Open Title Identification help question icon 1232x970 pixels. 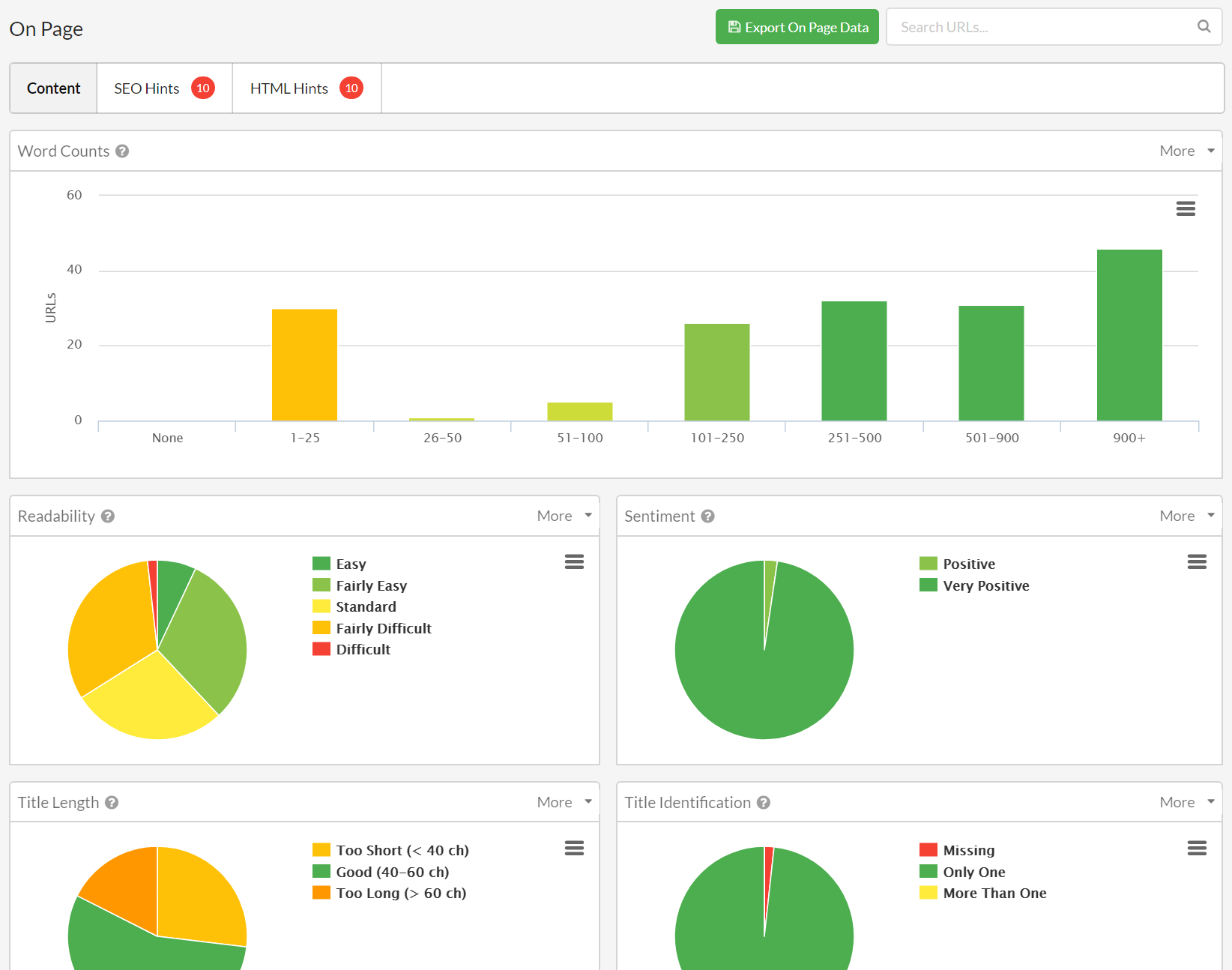764,803
